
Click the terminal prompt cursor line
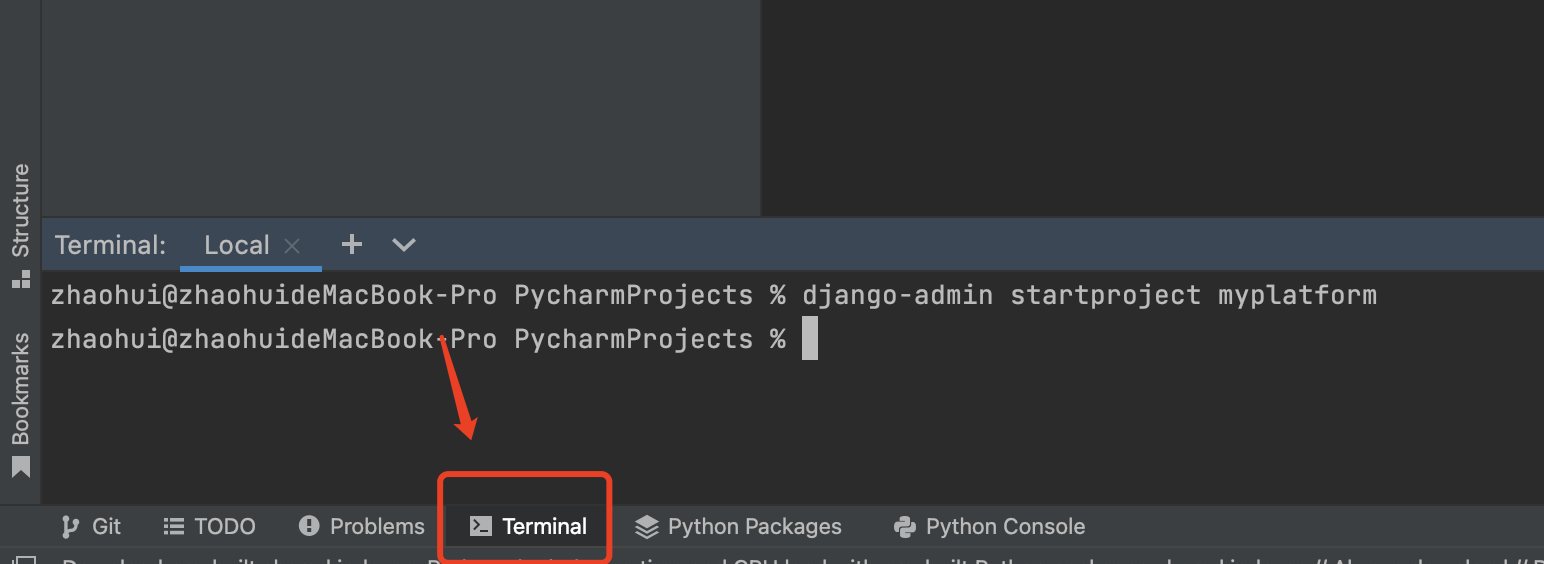tap(434, 339)
